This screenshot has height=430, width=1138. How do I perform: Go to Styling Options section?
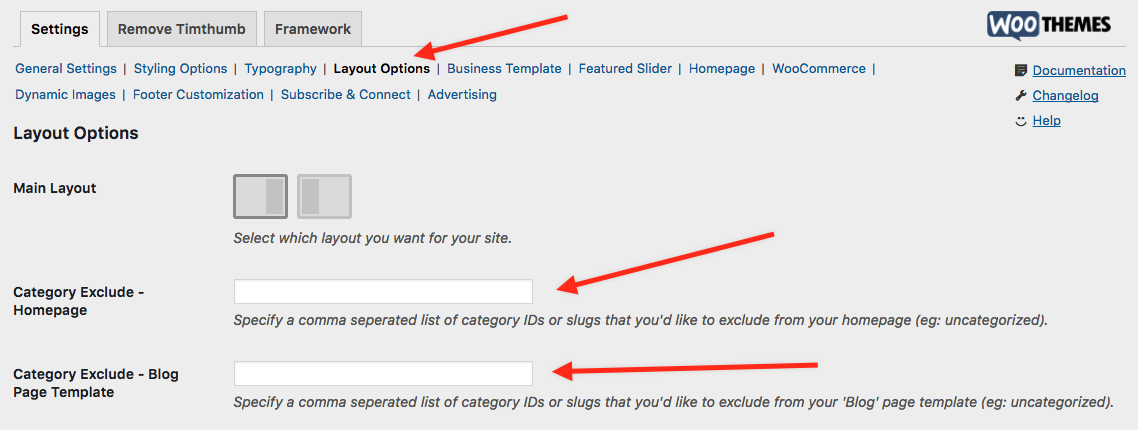181,69
